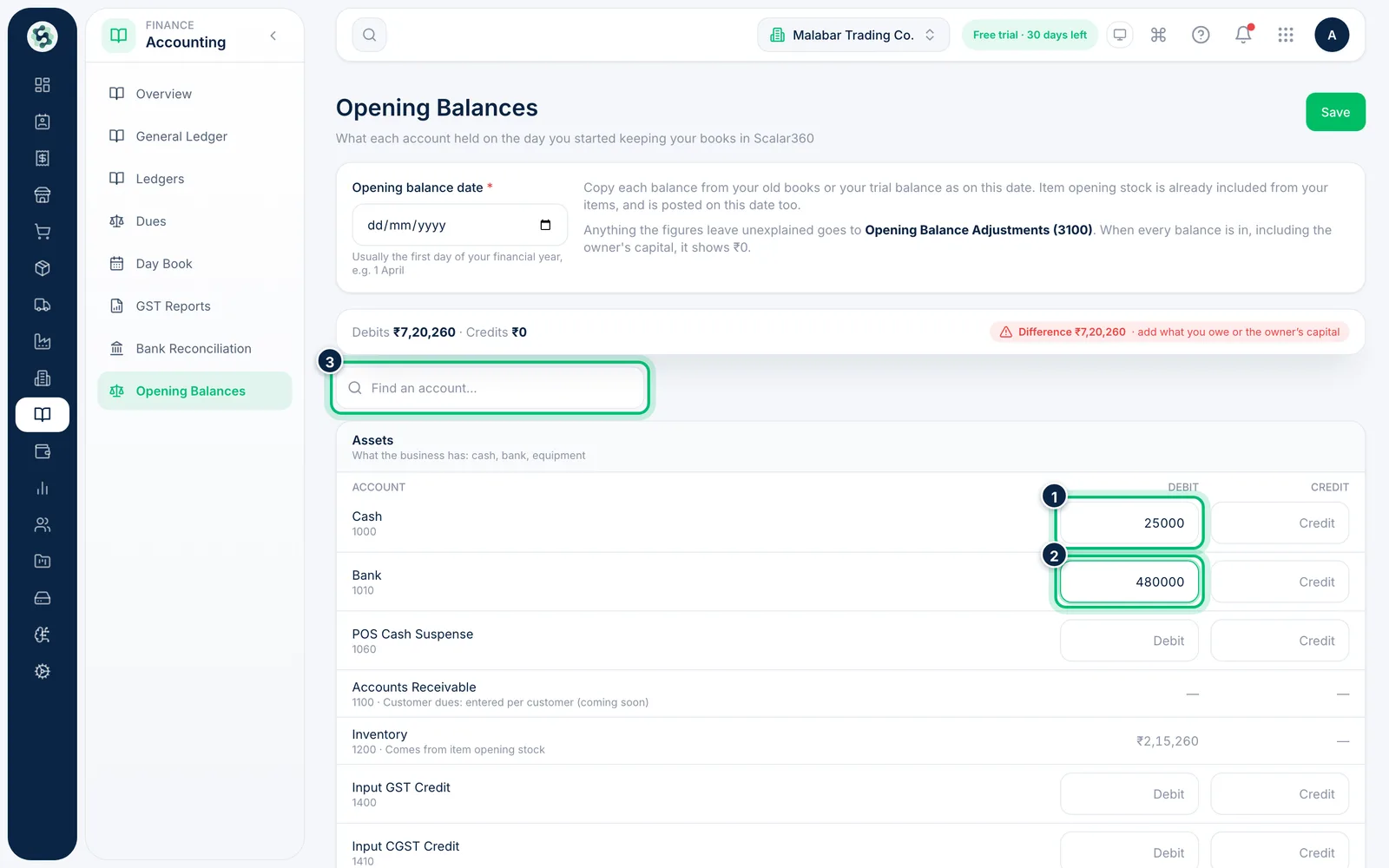The height and width of the screenshot is (868, 1389).
Task: Go to GST Reports
Action: click(194, 306)
